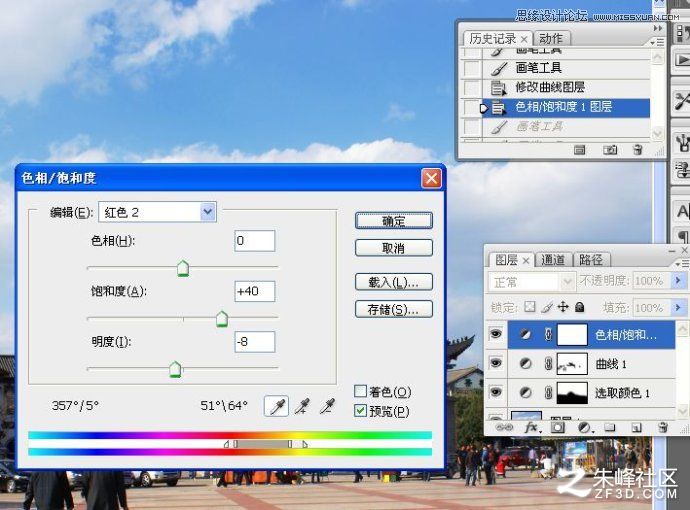Click the 曲线 1 layer mask thumbnail
This screenshot has height=510, width=690.
[572, 364]
